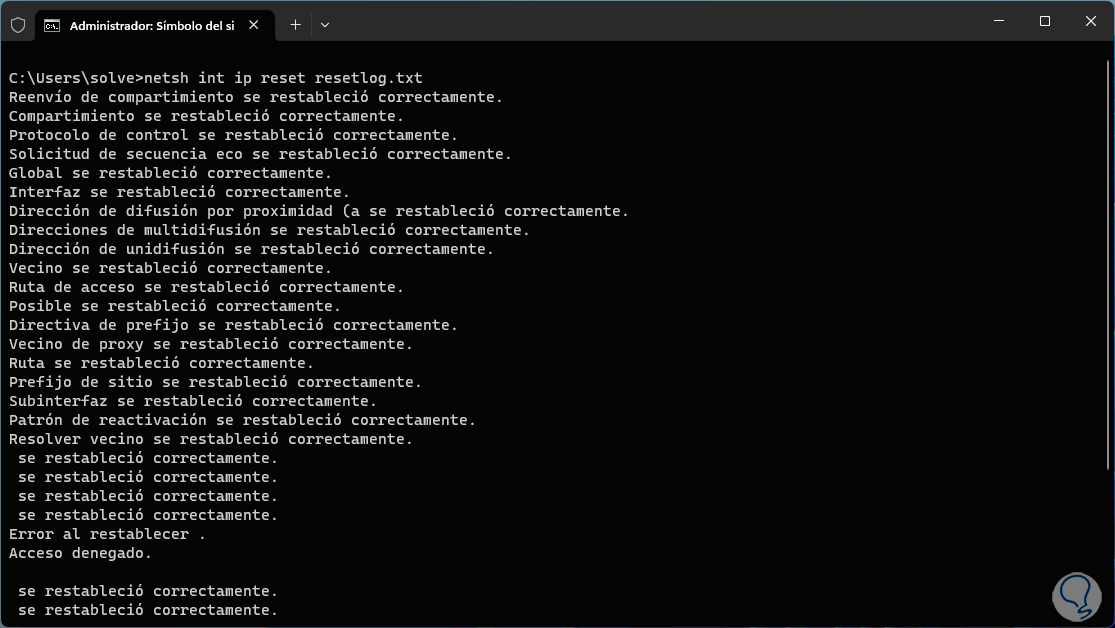Click the 'Interfaz se restableció correctamente' line

click(x=179, y=192)
